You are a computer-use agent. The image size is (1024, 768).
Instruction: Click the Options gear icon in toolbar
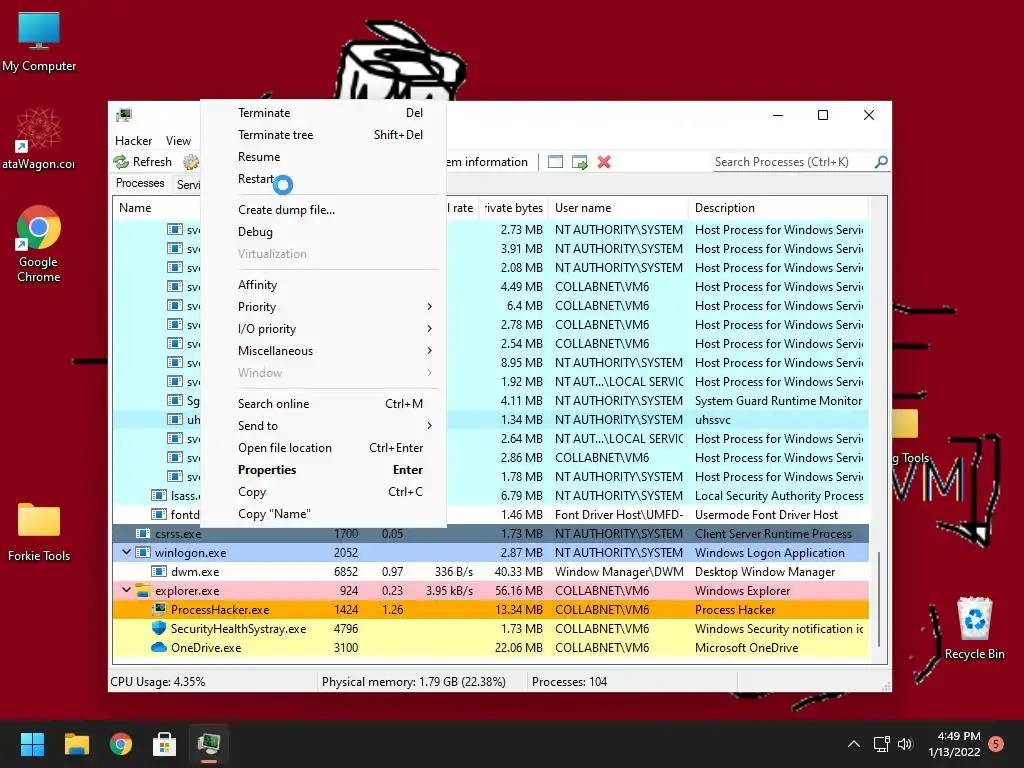[191, 162]
